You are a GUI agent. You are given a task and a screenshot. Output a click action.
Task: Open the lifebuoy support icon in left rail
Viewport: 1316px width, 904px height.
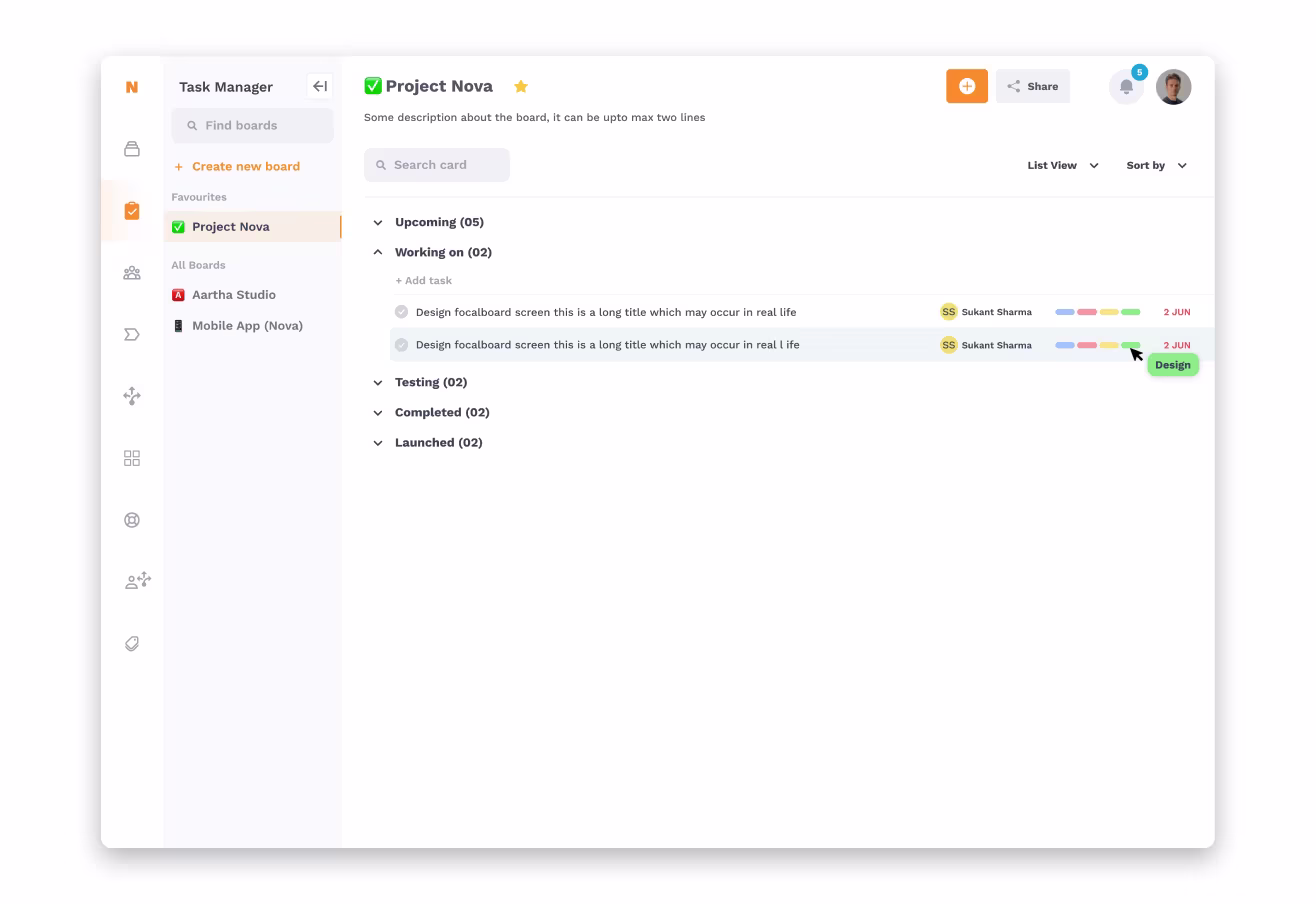coord(132,520)
